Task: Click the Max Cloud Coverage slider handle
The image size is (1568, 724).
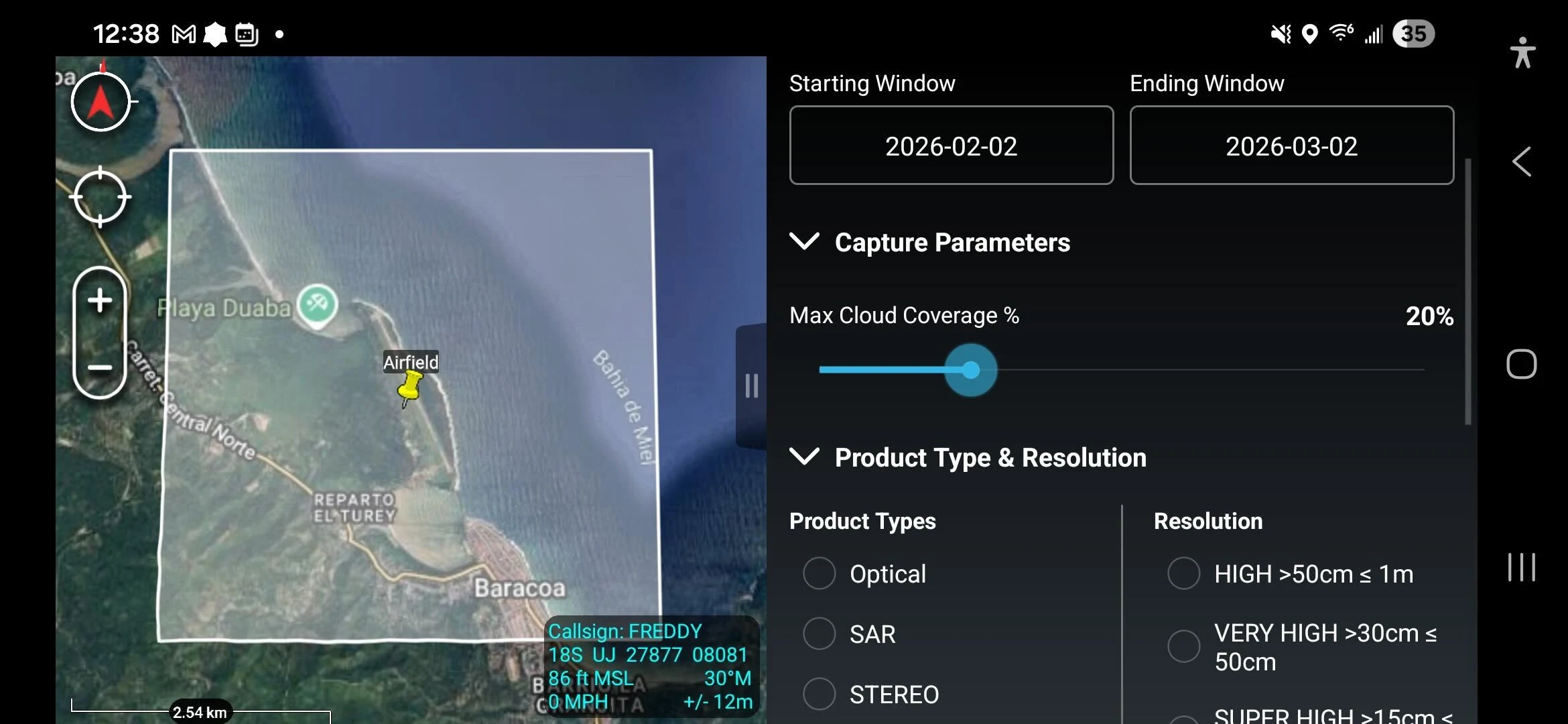Action: click(x=970, y=370)
